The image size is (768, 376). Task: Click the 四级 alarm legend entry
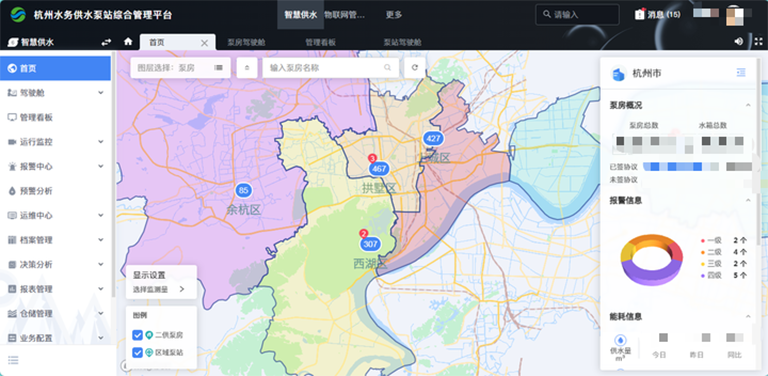coord(724,275)
